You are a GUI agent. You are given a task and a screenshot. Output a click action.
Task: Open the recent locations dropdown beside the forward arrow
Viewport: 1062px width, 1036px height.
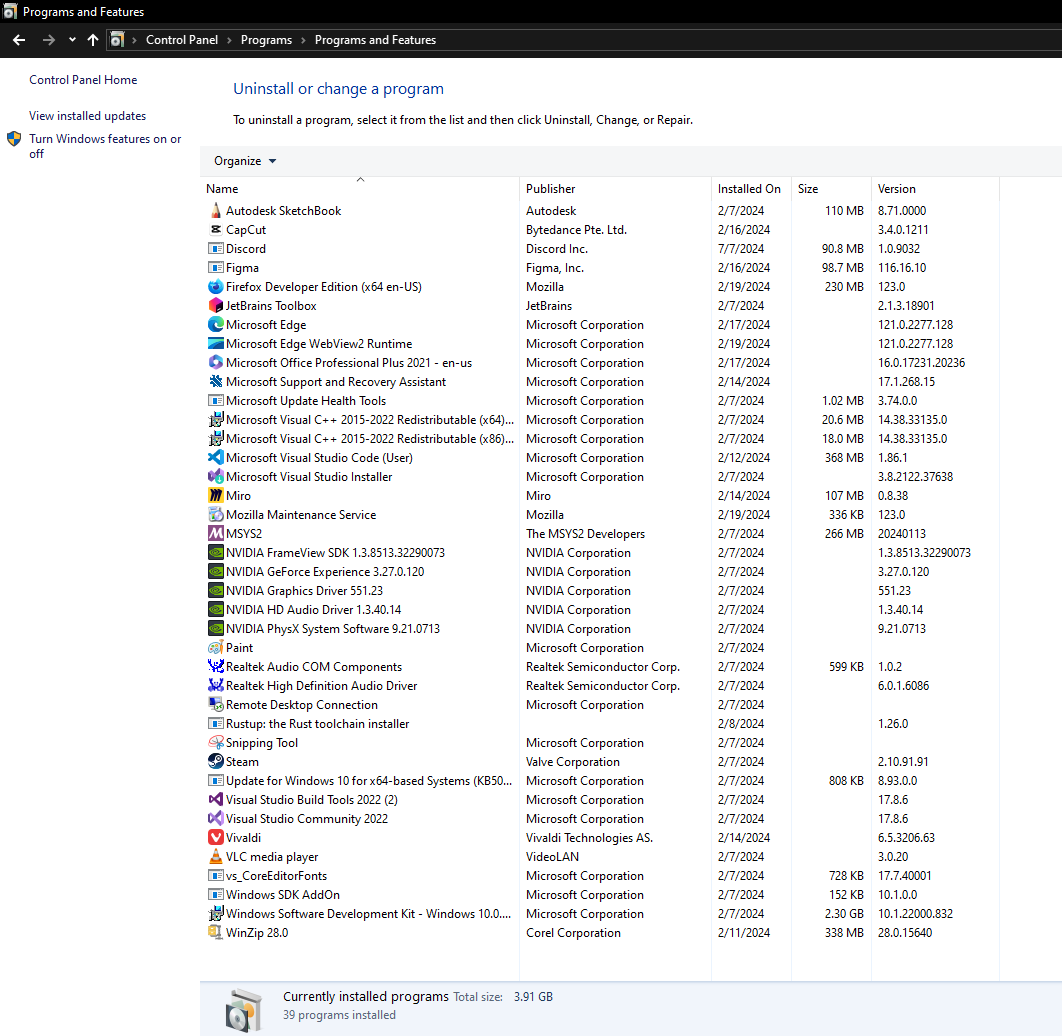[x=70, y=40]
